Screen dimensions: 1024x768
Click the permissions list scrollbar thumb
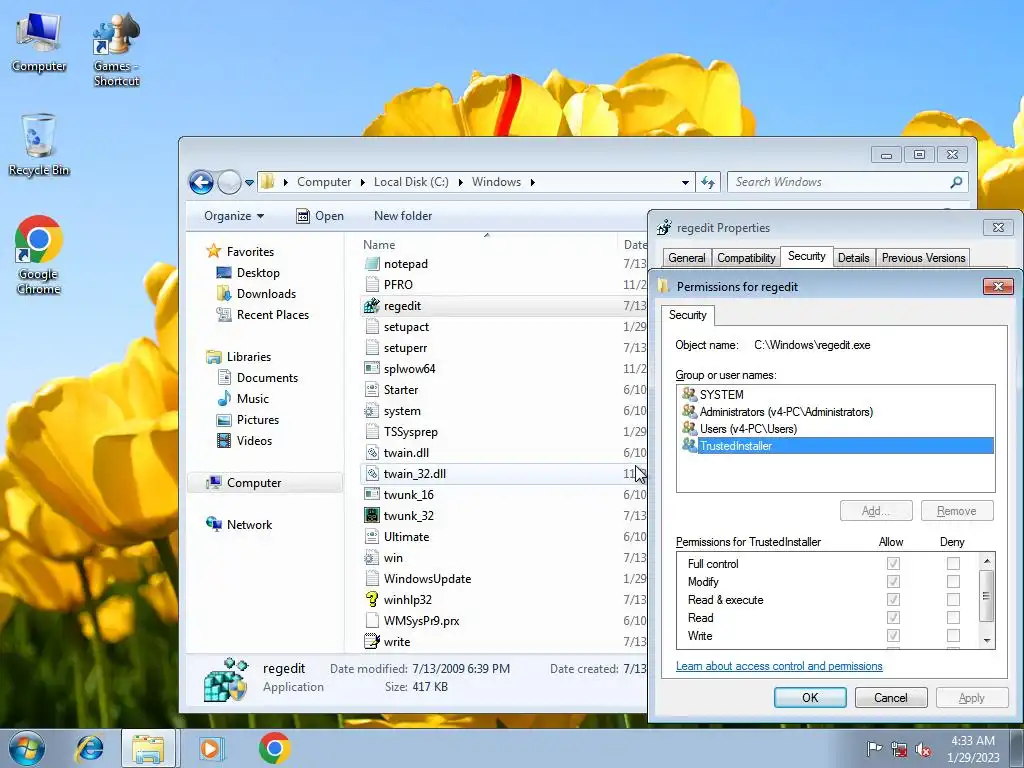point(987,596)
